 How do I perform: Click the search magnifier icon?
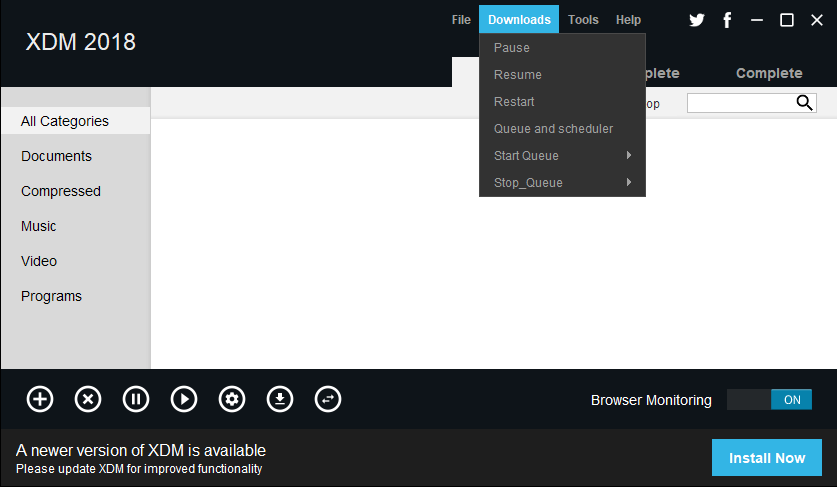(804, 103)
